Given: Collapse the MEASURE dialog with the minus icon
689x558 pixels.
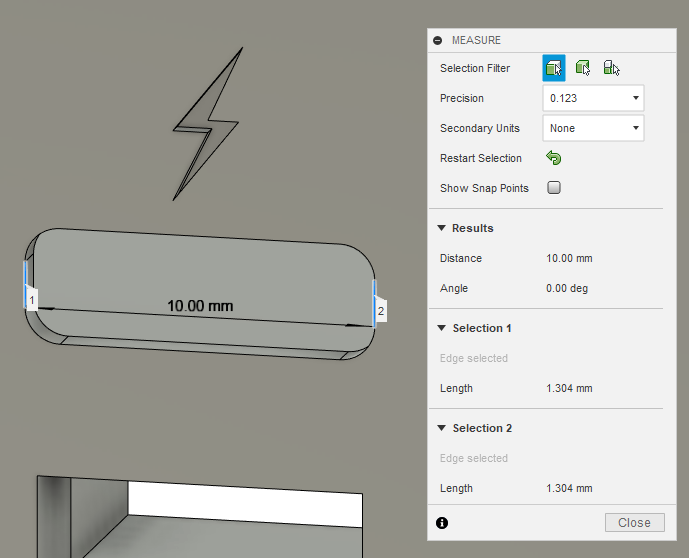Looking at the screenshot, I should coord(437,40).
